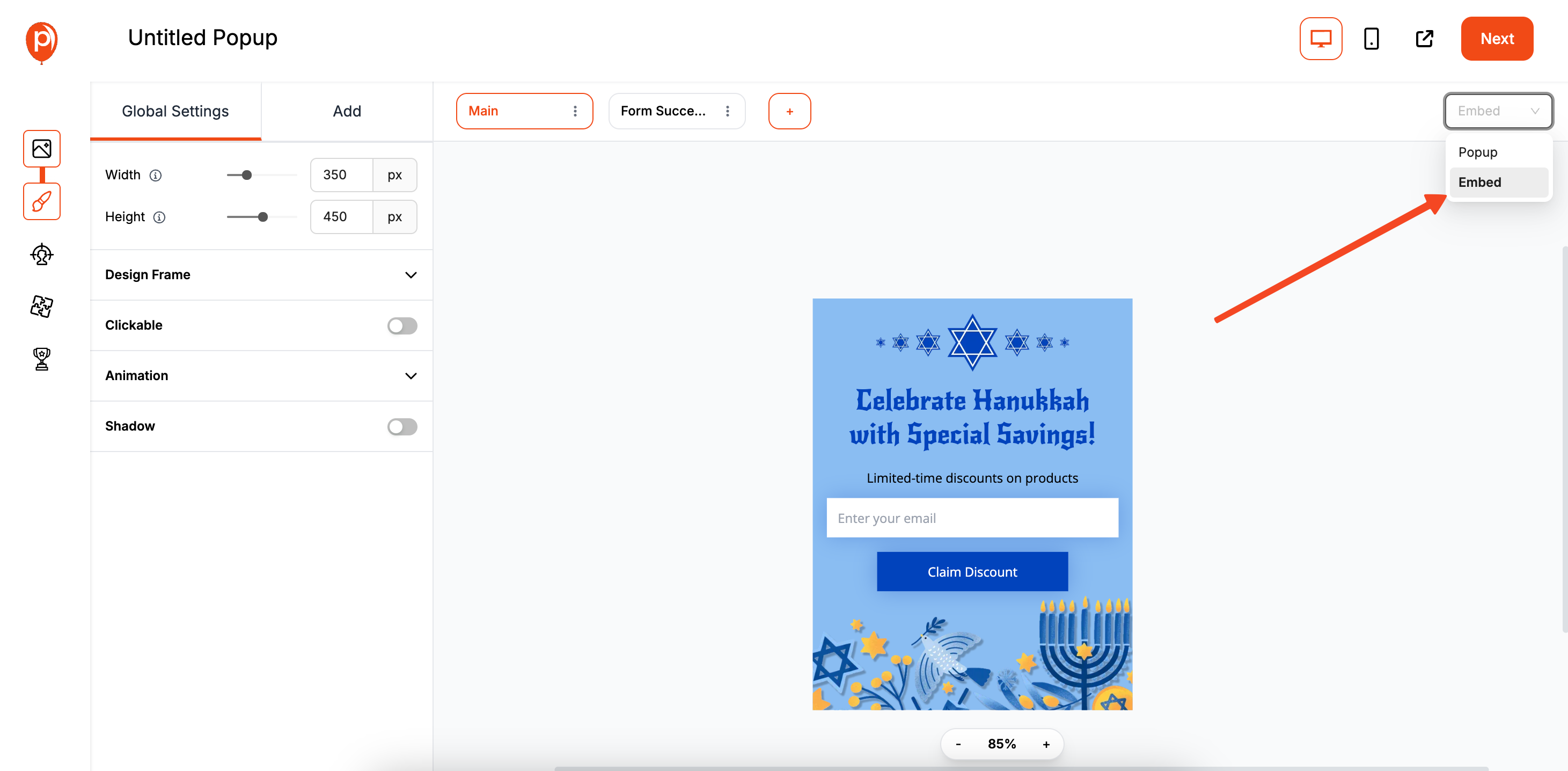
Task: Click the Next button
Action: pos(1496,38)
